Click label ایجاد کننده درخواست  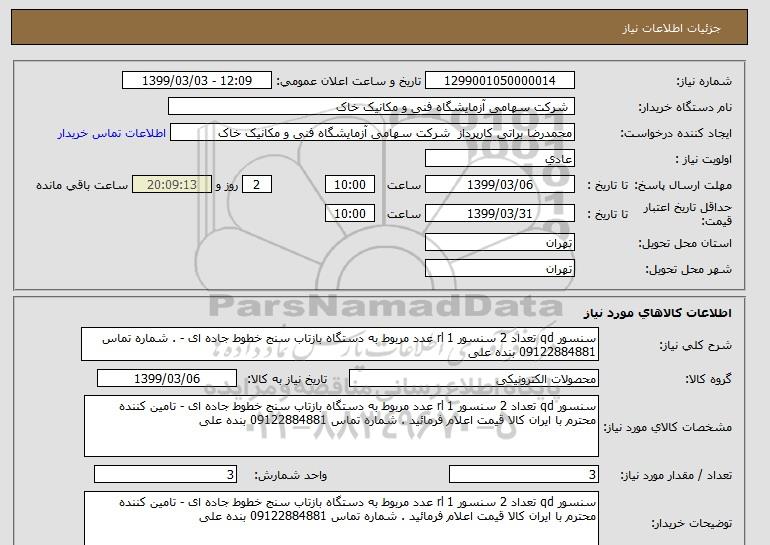(x=676, y=133)
